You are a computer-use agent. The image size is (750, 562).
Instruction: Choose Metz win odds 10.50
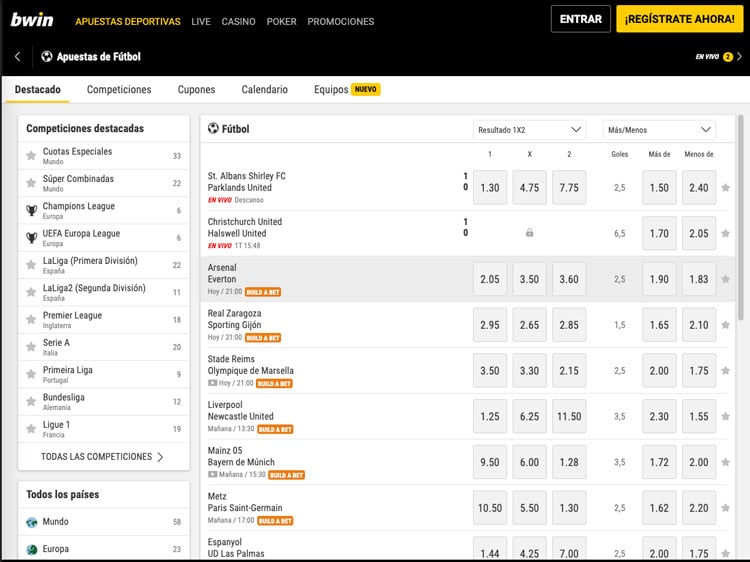coord(490,508)
